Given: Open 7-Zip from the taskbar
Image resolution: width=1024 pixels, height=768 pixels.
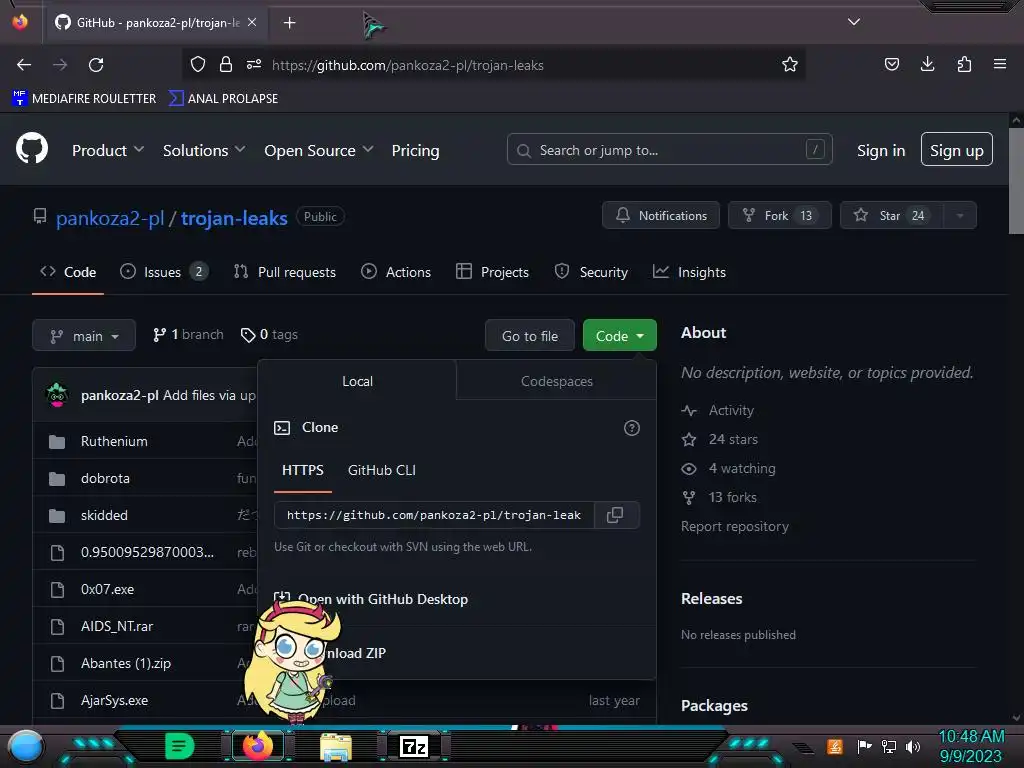Looking at the screenshot, I should pyautogui.click(x=414, y=746).
